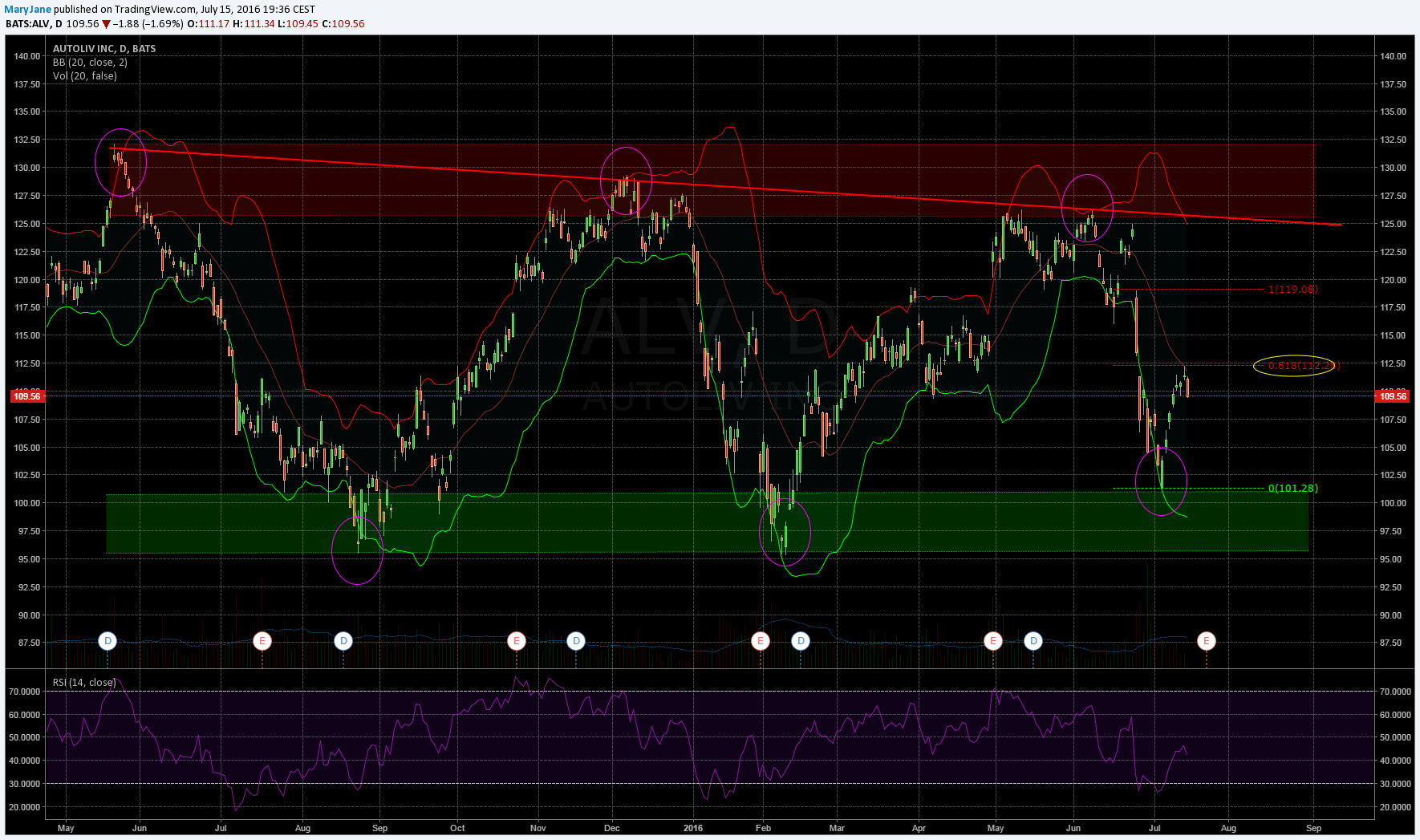Click the Oct label on the time axis
Image resolution: width=1420 pixels, height=840 pixels.
pyautogui.click(x=457, y=828)
